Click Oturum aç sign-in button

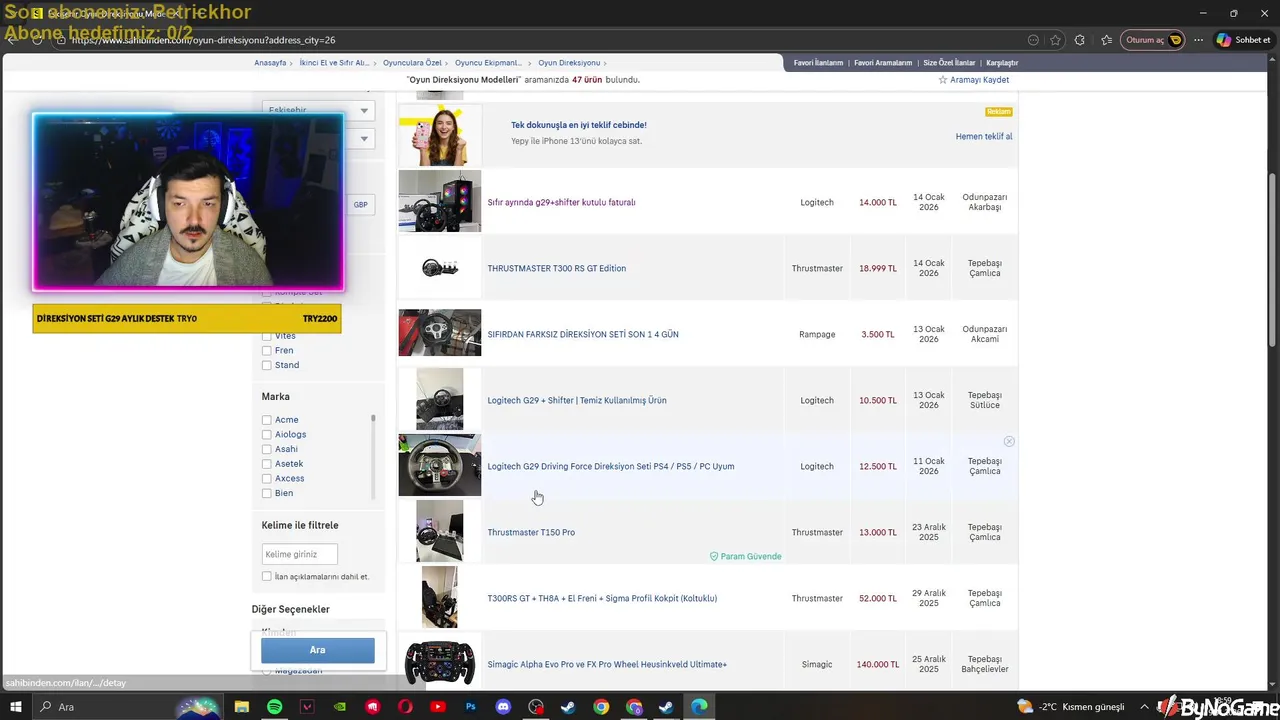1153,40
